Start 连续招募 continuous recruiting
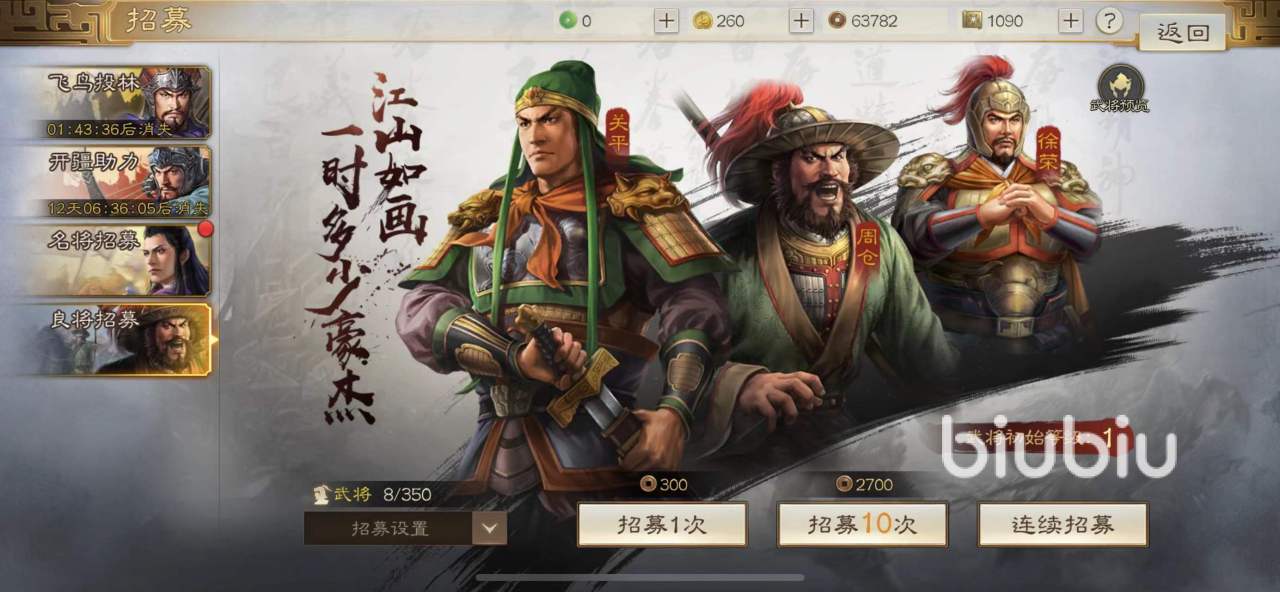This screenshot has width=1280, height=592. point(1063,524)
